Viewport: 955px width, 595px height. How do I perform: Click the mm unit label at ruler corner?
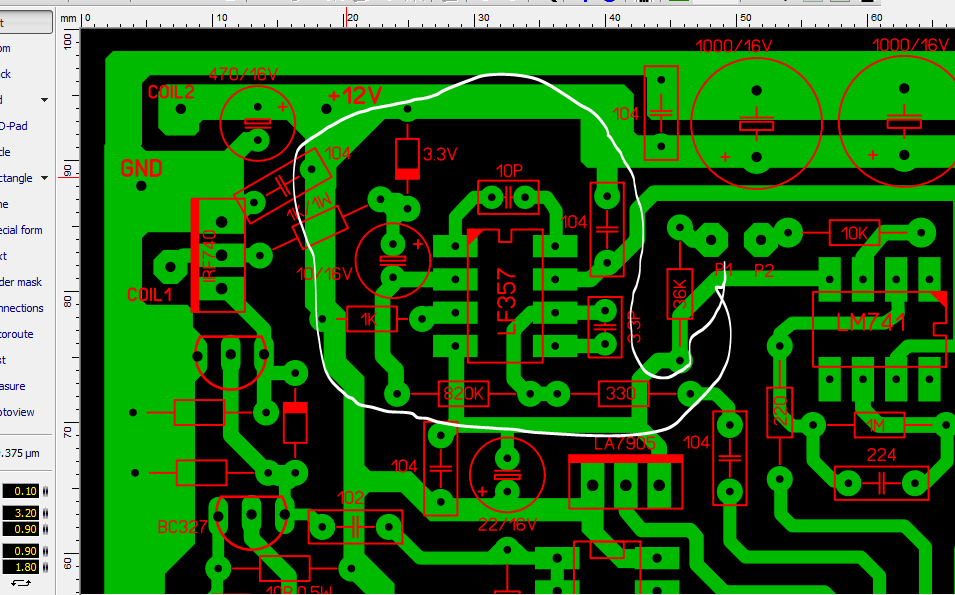click(x=68, y=18)
